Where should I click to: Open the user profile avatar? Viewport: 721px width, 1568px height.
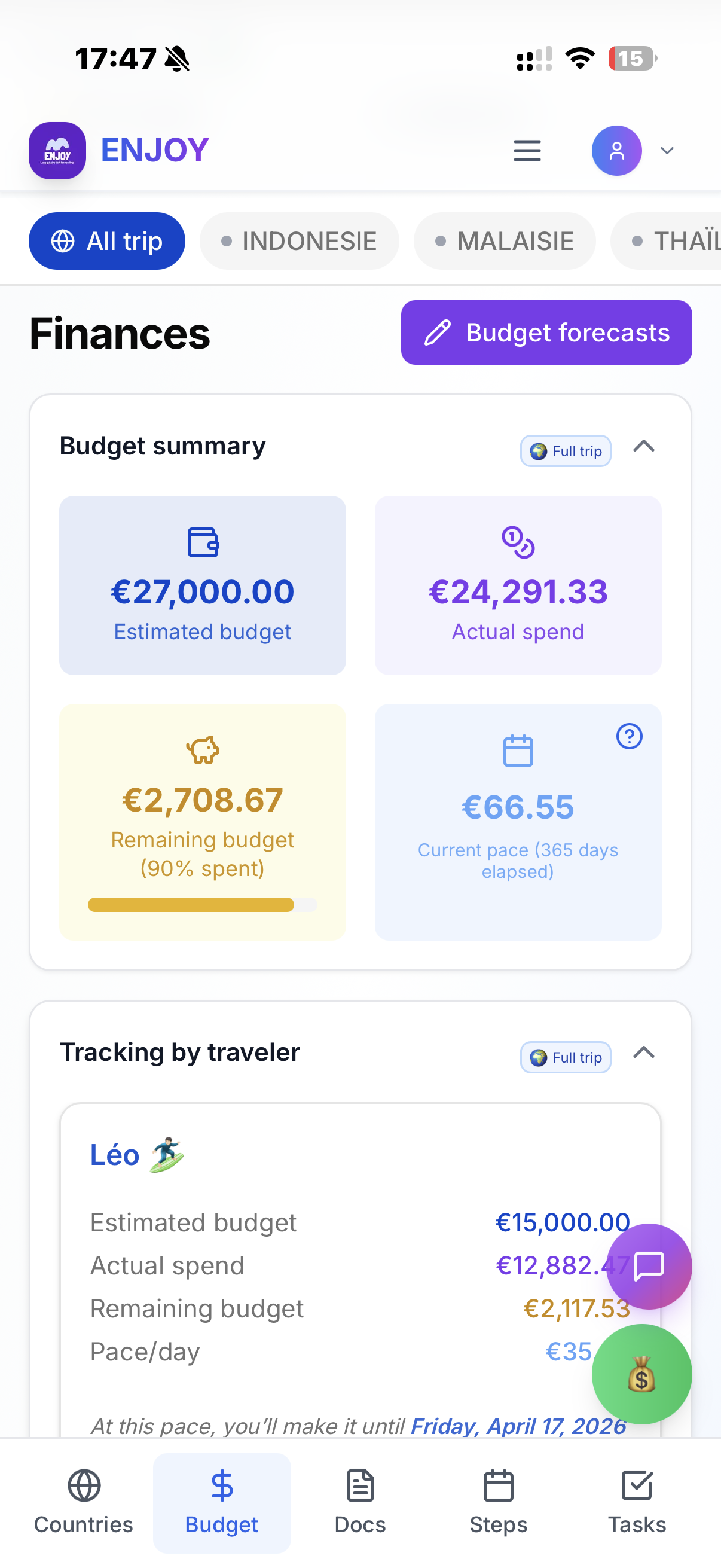click(x=616, y=150)
